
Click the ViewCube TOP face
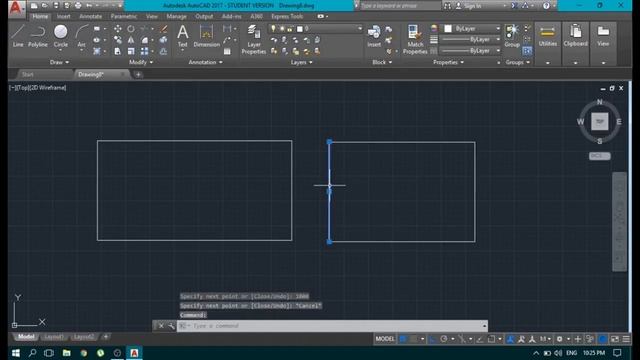pos(600,121)
